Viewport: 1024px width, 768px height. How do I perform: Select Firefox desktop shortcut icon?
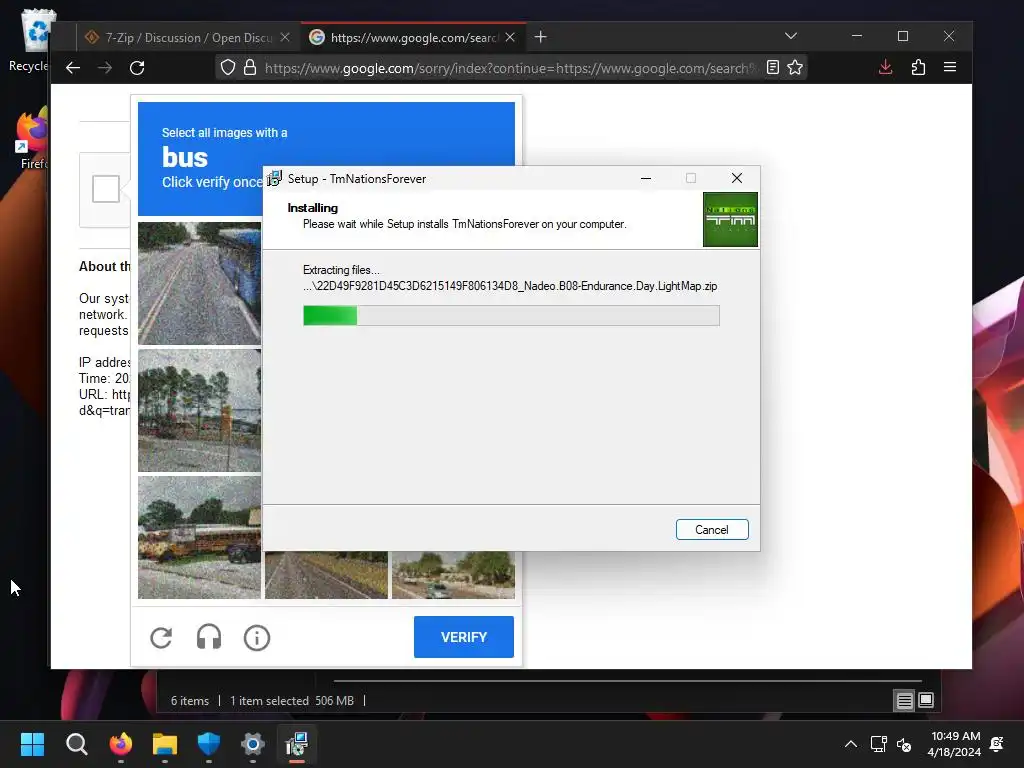coord(33,138)
